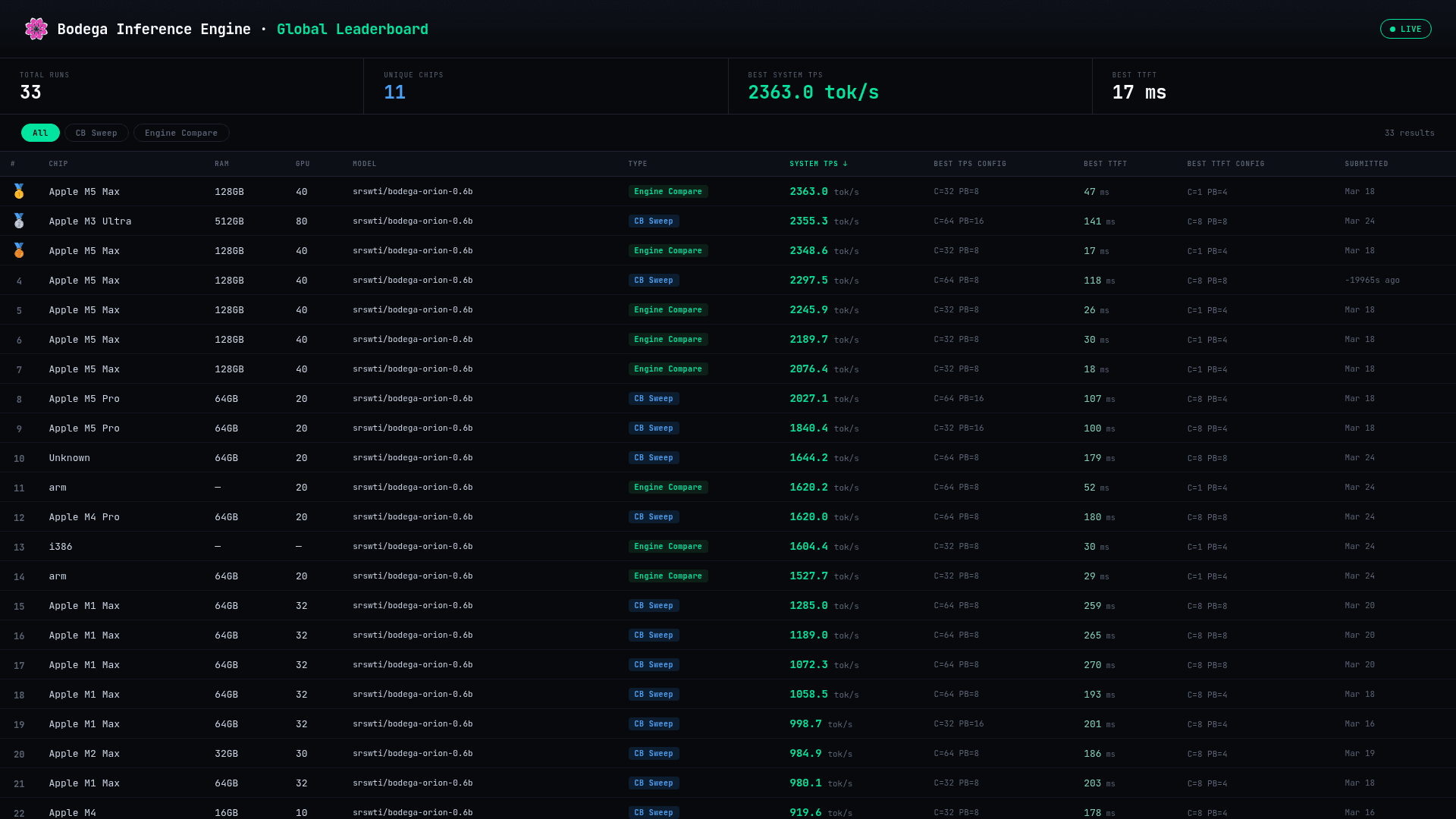Toggle the CB Sweep filter
The height and width of the screenshot is (819, 1456).
(x=96, y=133)
